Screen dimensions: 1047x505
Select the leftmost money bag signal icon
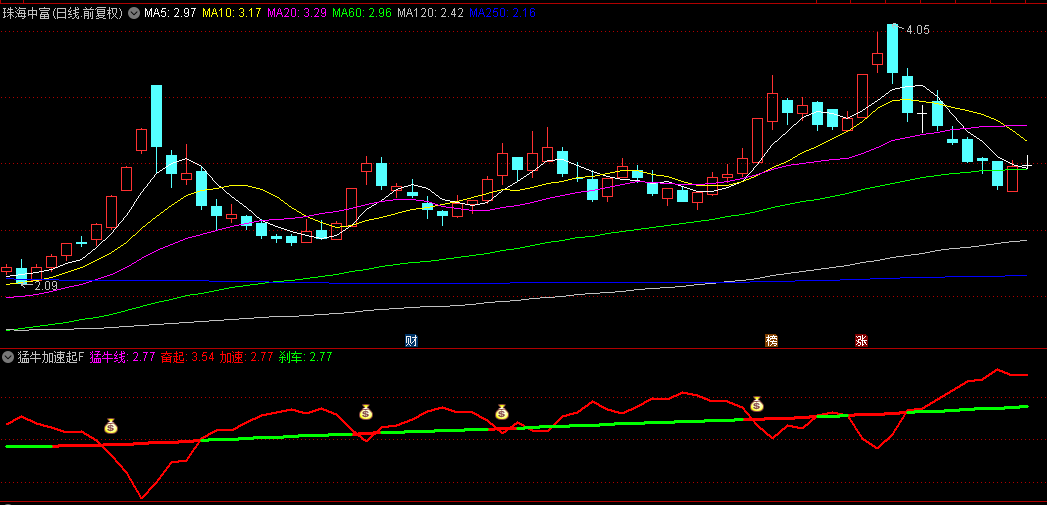tap(111, 426)
